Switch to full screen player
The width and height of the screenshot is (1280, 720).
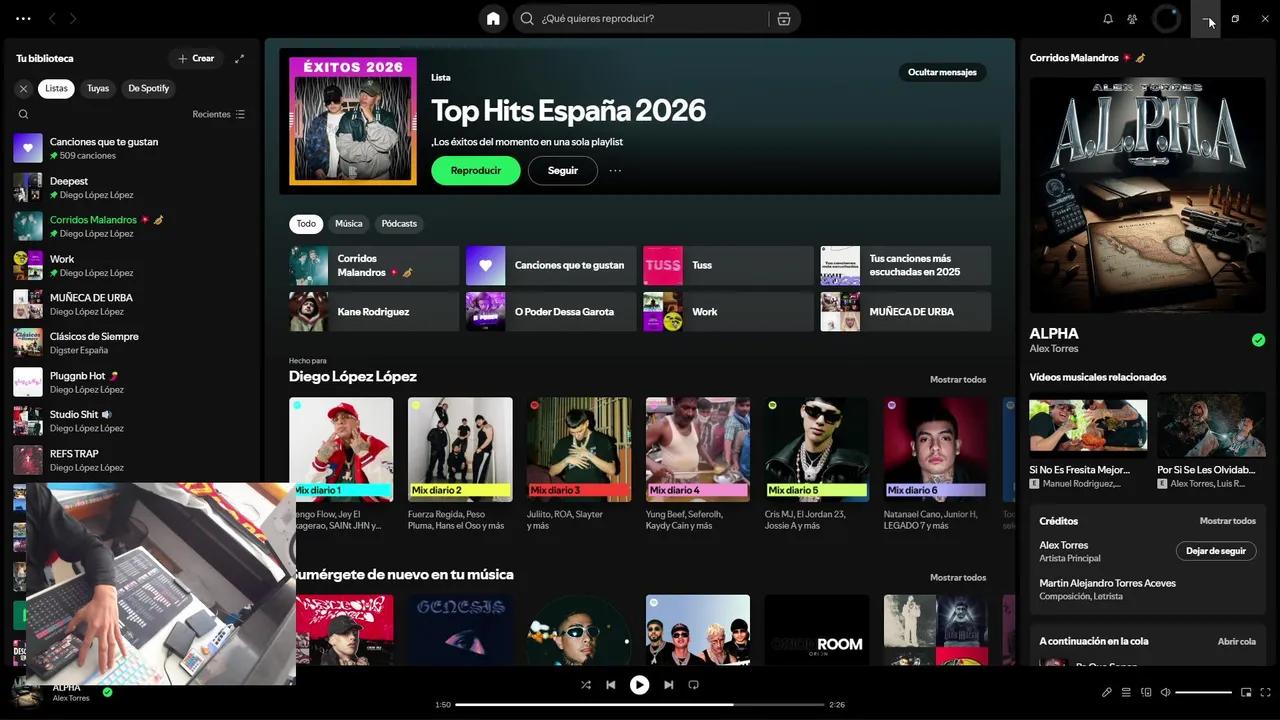[1265, 692]
